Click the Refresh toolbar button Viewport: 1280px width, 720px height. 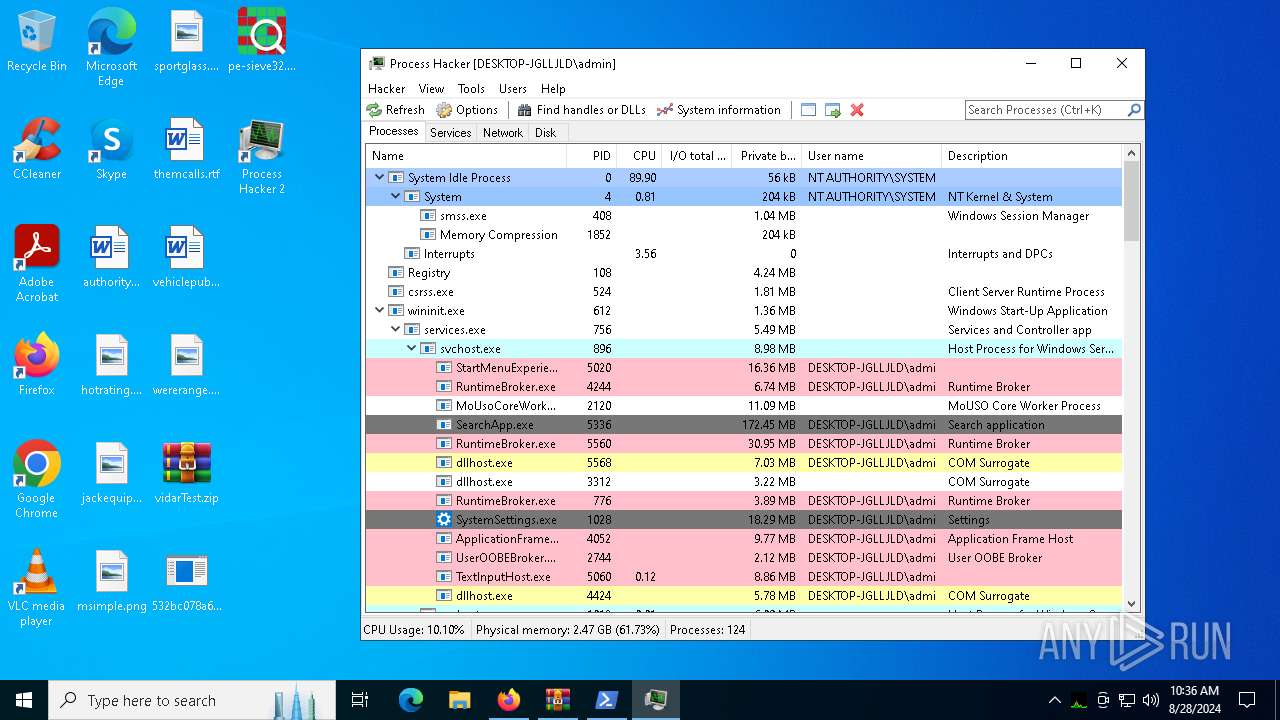[395, 110]
